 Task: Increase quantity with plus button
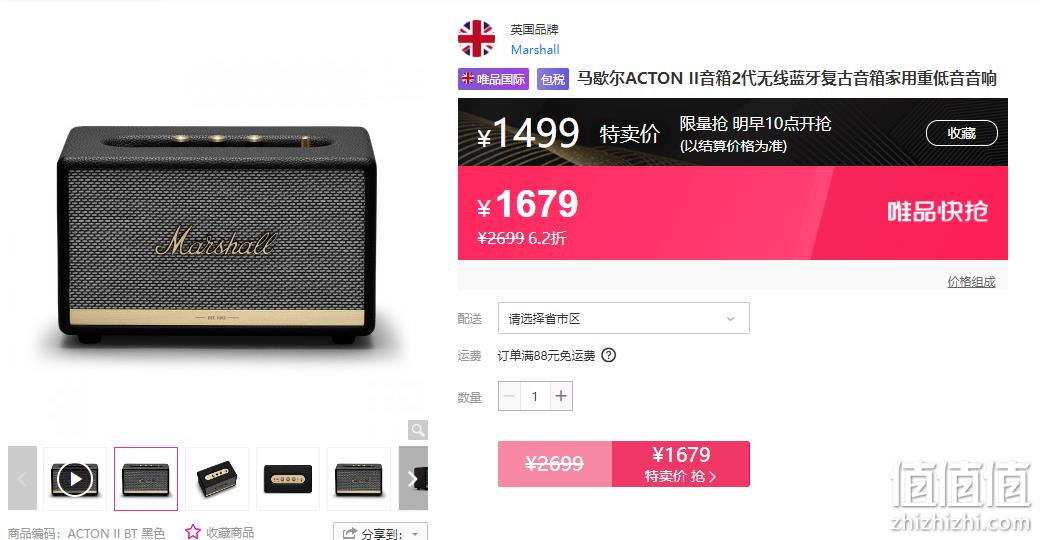tap(561, 396)
